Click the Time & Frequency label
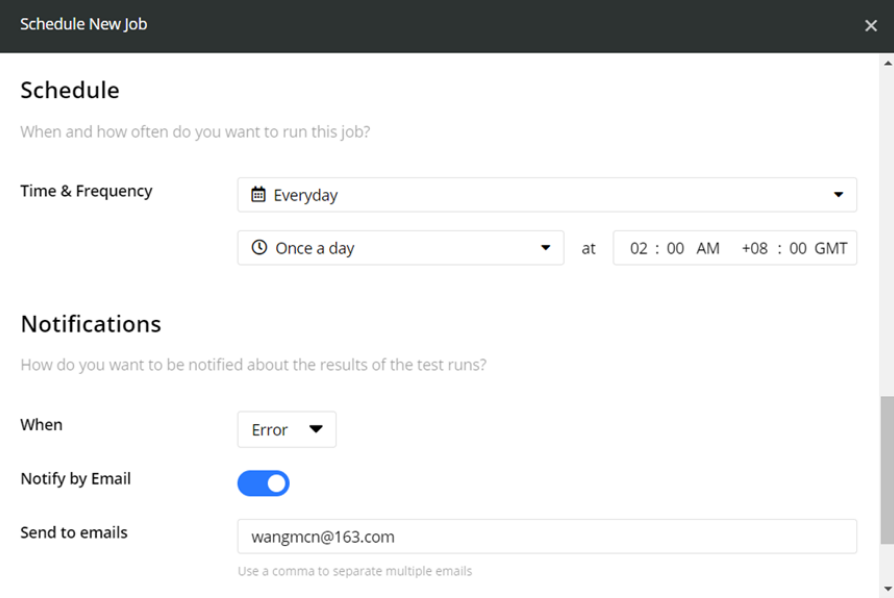 pos(86,191)
